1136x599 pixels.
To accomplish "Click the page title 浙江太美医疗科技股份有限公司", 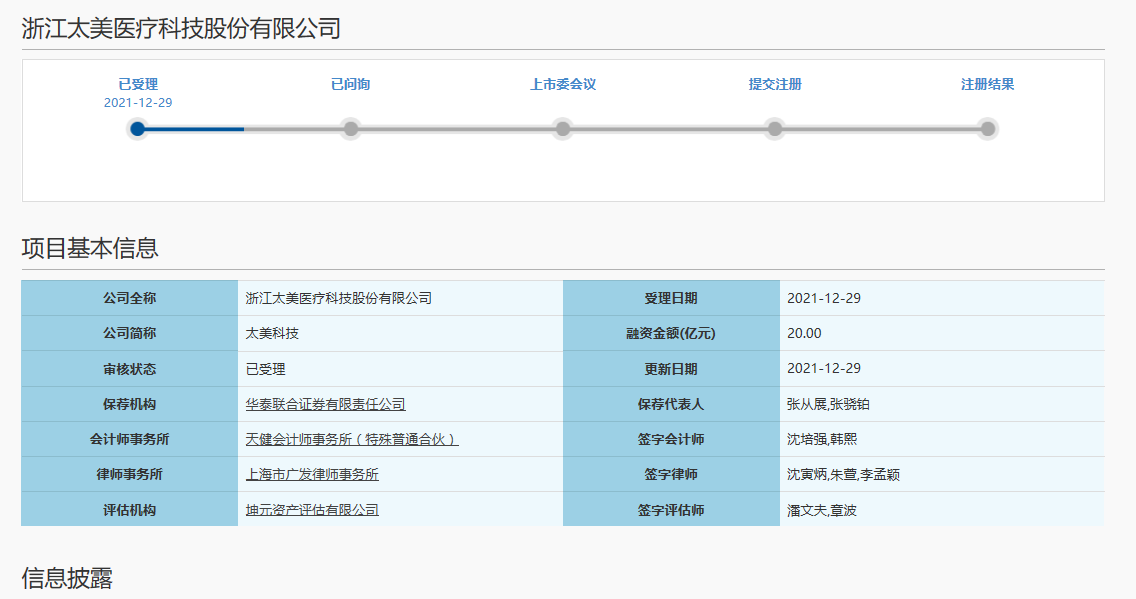I will coord(181,28).
